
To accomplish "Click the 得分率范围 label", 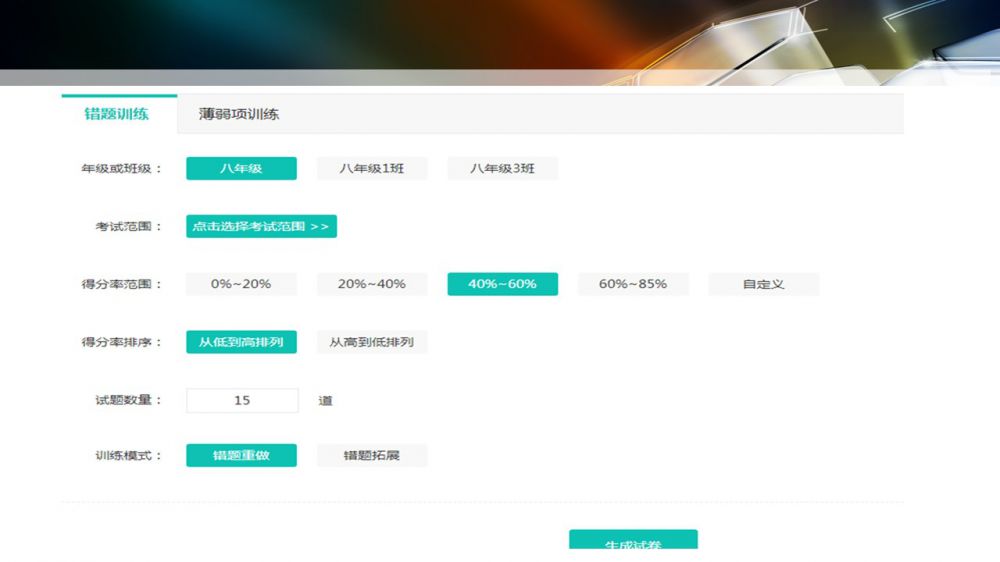I will click(x=121, y=284).
